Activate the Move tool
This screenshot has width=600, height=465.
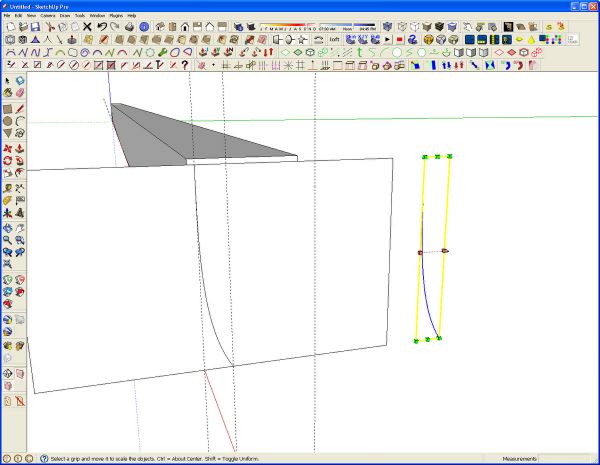[x=7, y=149]
